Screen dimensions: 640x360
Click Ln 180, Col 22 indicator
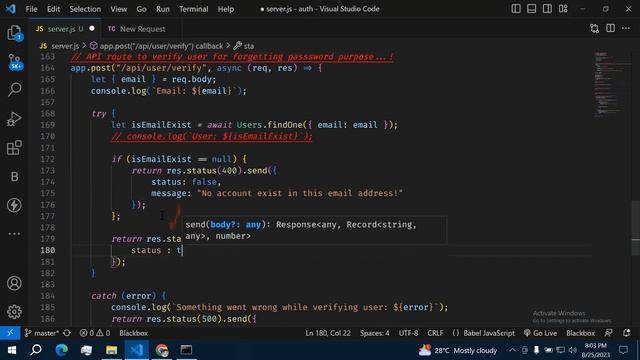tap(328, 333)
